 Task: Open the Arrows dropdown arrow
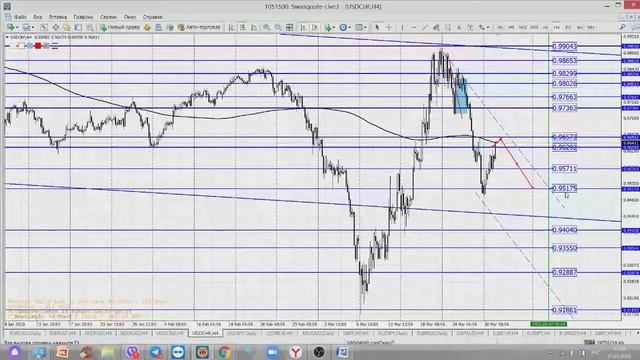pos(488,27)
